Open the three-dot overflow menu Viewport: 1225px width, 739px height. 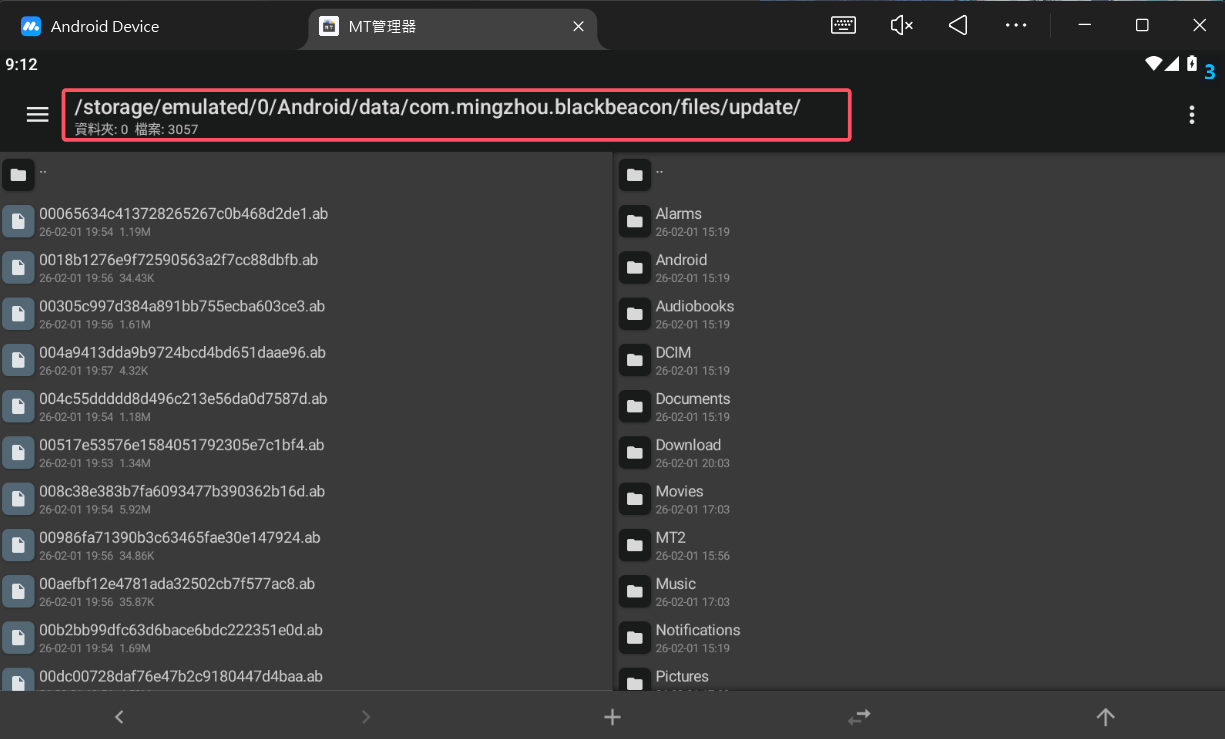click(x=1191, y=115)
